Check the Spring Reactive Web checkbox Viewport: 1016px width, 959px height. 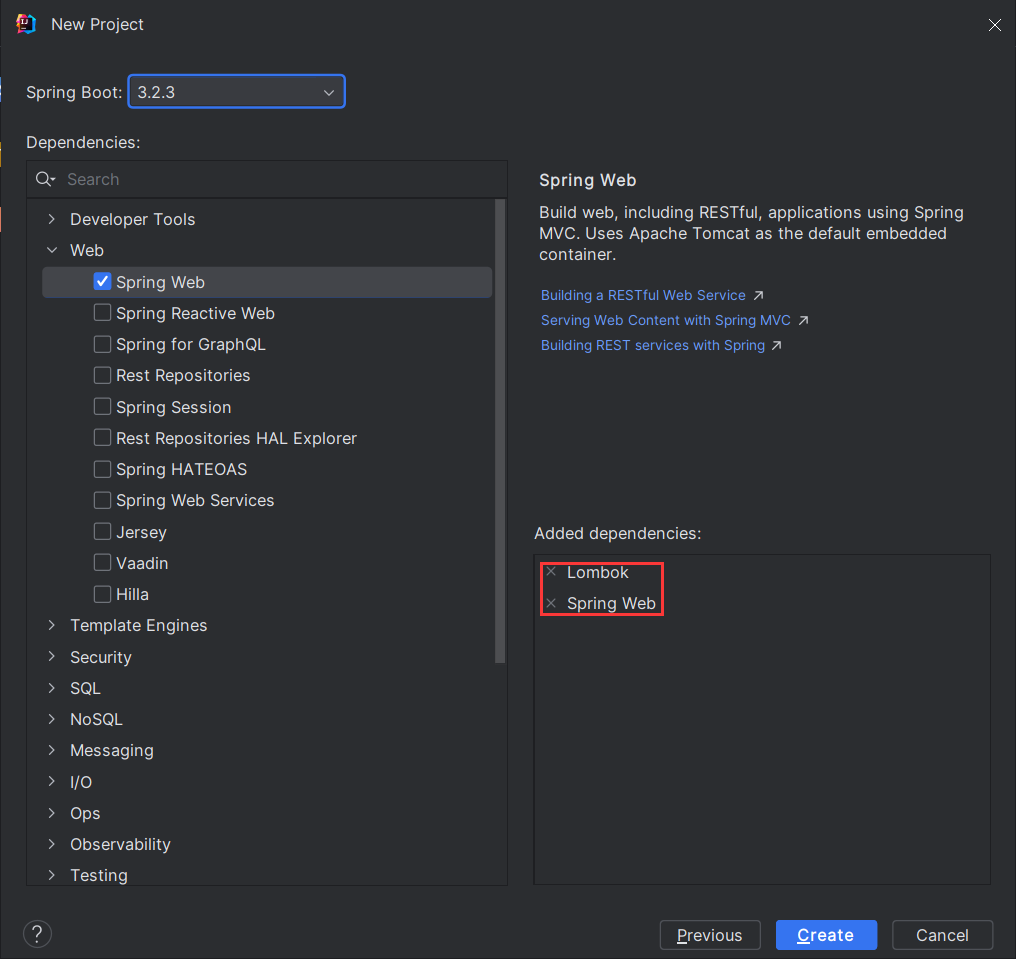[x=102, y=313]
